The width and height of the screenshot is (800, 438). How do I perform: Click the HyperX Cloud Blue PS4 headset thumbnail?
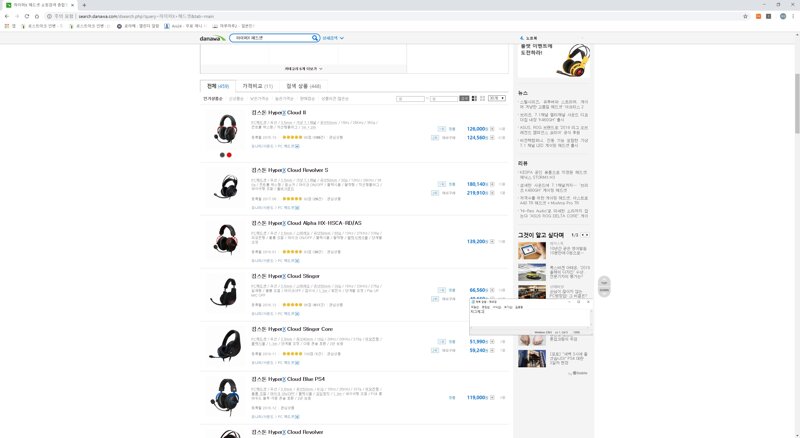pyautogui.click(x=225, y=397)
